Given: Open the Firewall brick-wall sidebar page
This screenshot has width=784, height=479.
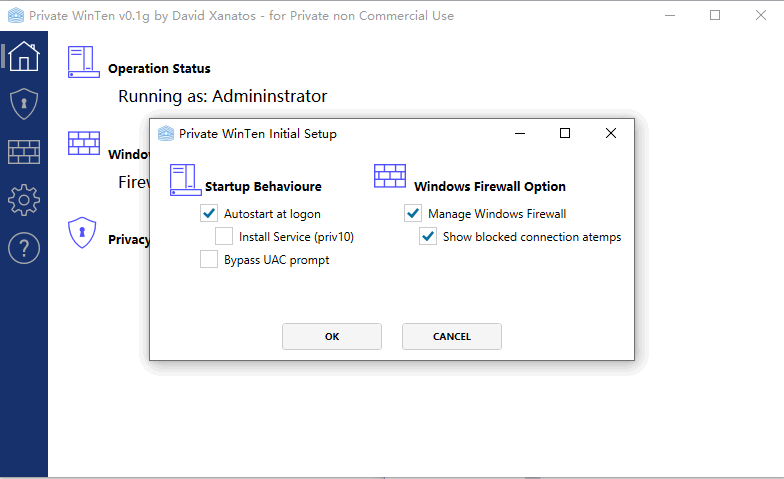Looking at the screenshot, I should [23, 152].
